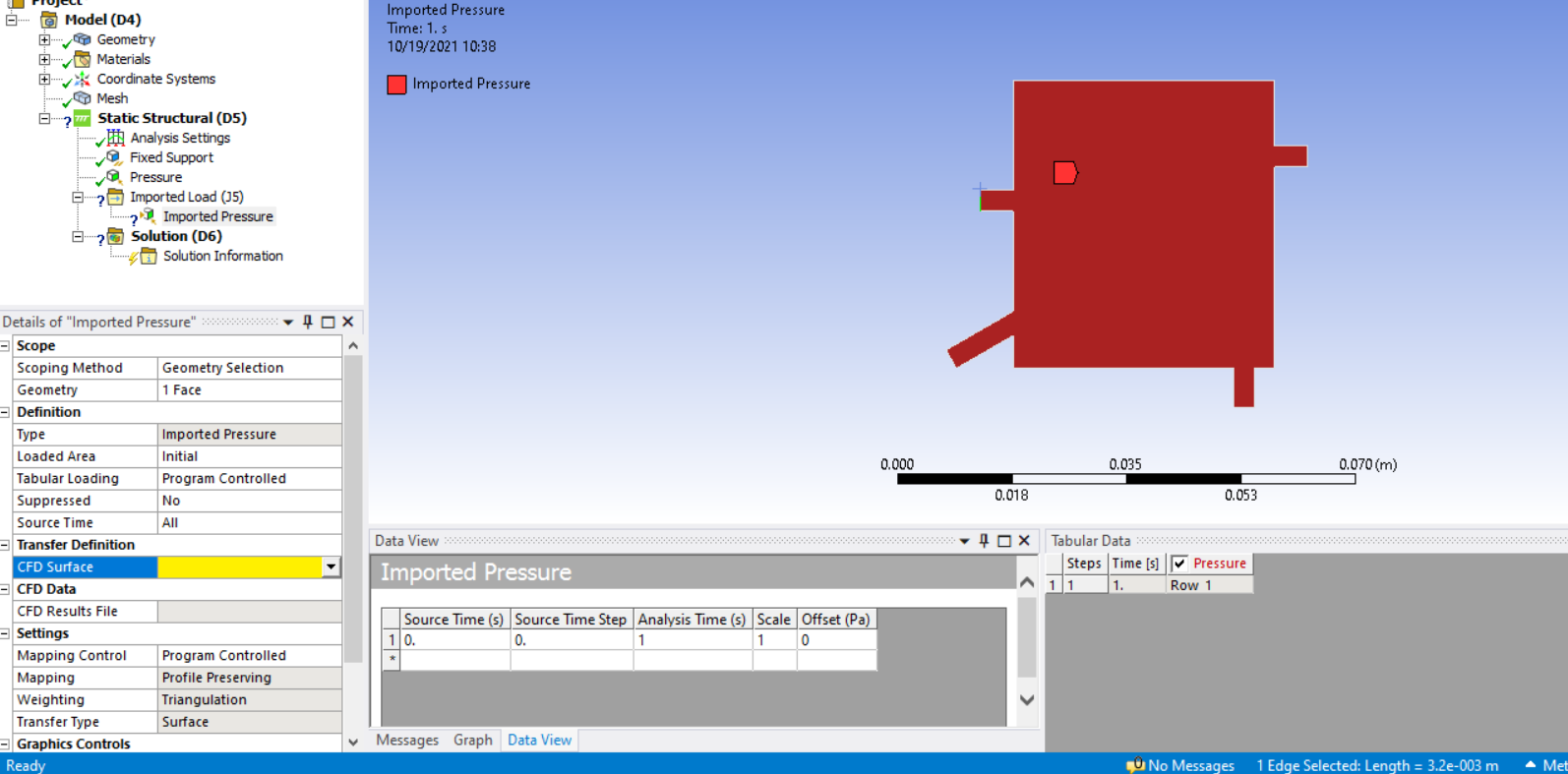Click the Imported Pressure tree icon
1568x774 pixels.
[148, 216]
